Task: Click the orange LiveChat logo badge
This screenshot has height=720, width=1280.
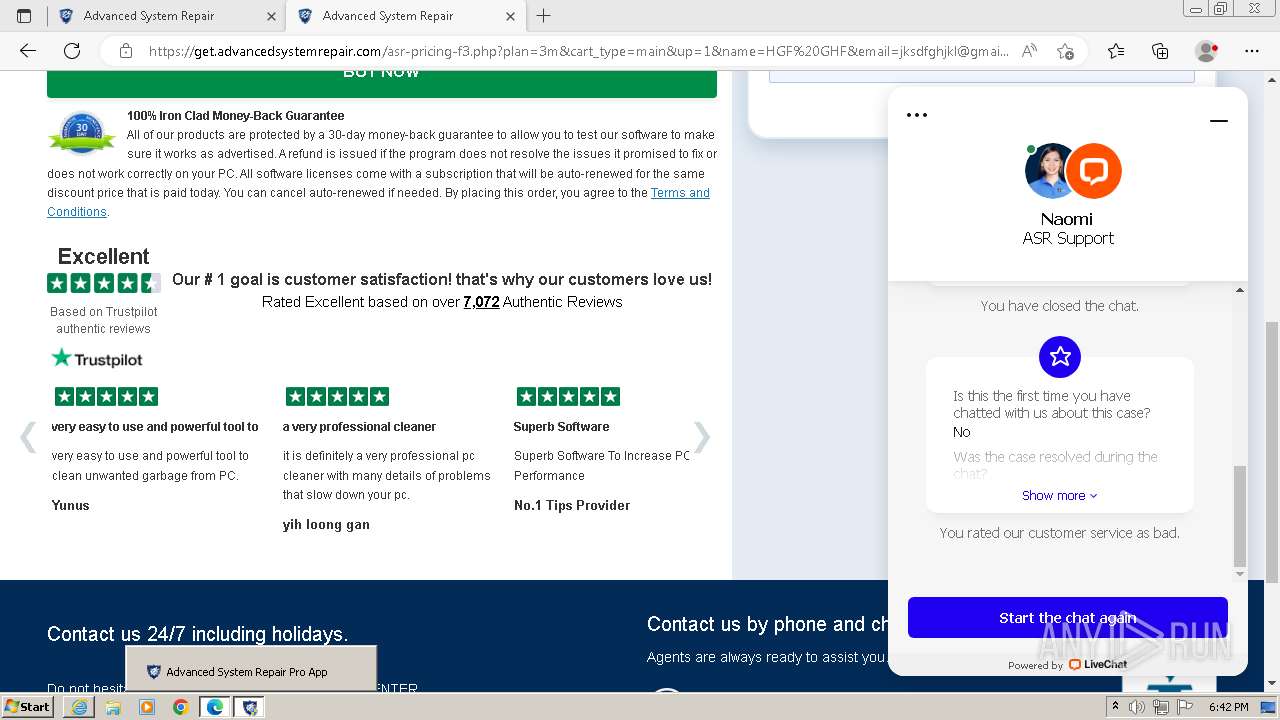Action: (1093, 171)
